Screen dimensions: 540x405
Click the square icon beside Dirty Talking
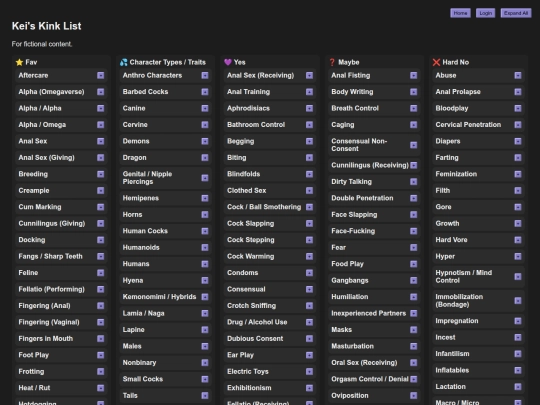pos(414,181)
